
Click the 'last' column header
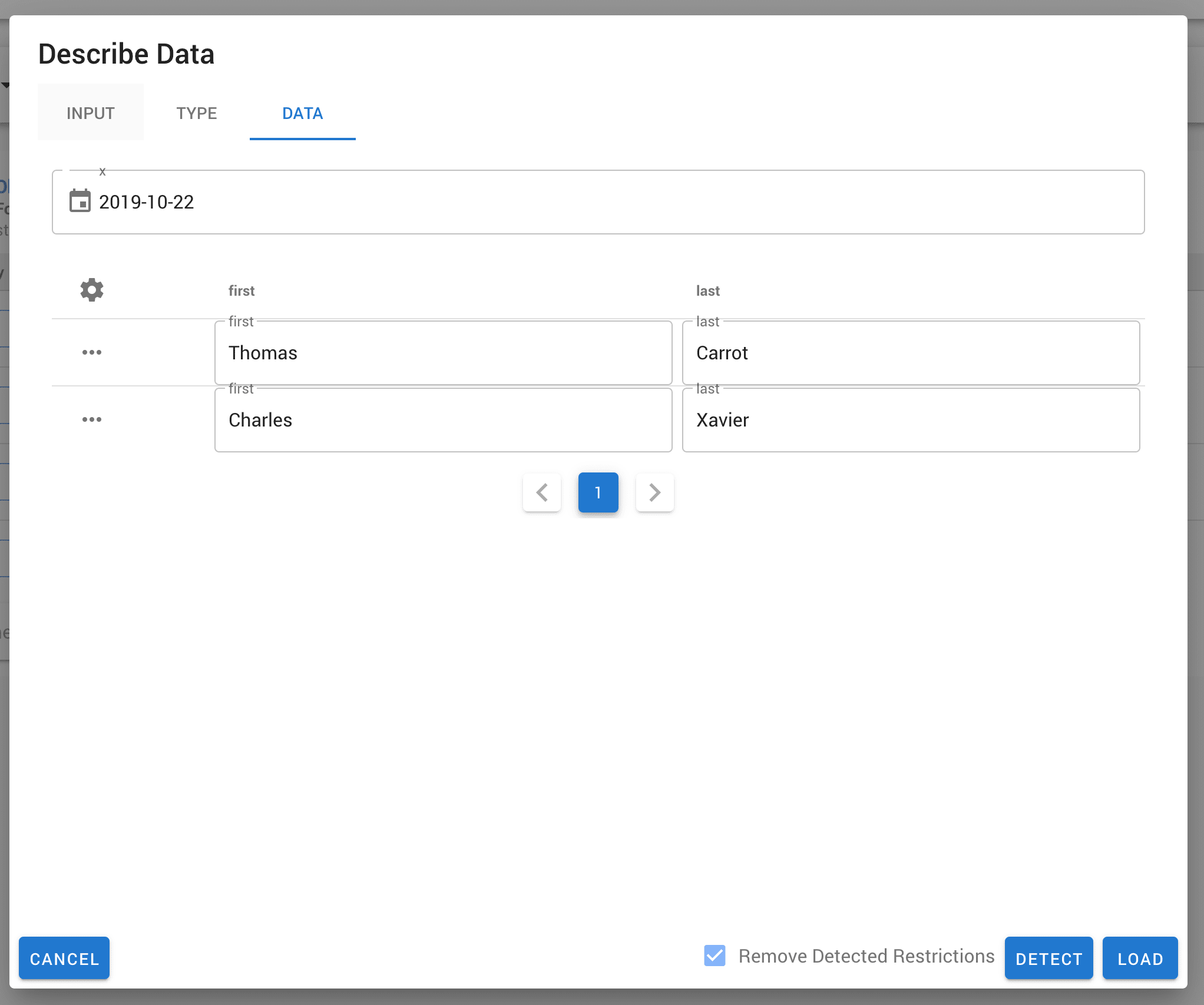click(707, 290)
